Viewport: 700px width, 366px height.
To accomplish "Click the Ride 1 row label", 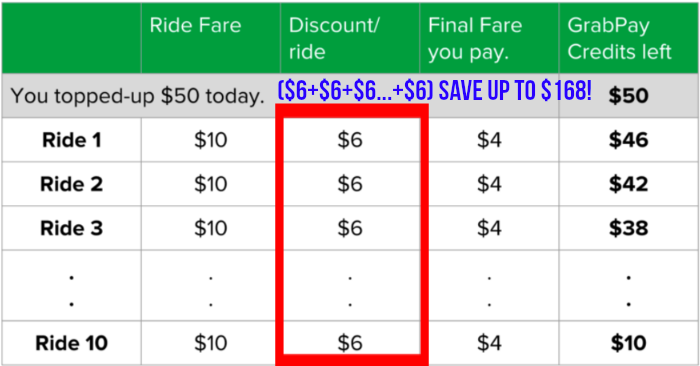I will point(72,140).
